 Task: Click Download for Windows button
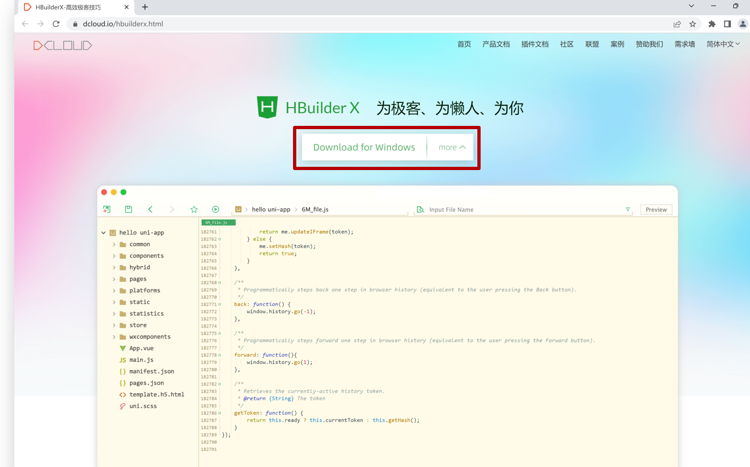[364, 147]
